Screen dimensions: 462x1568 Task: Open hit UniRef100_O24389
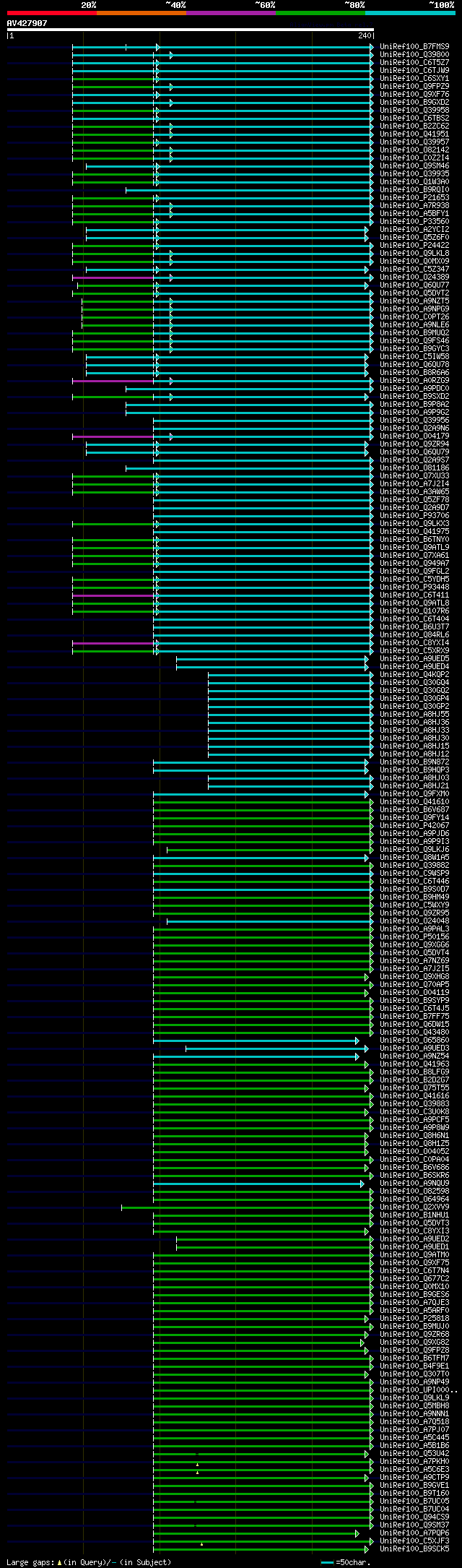click(x=414, y=277)
